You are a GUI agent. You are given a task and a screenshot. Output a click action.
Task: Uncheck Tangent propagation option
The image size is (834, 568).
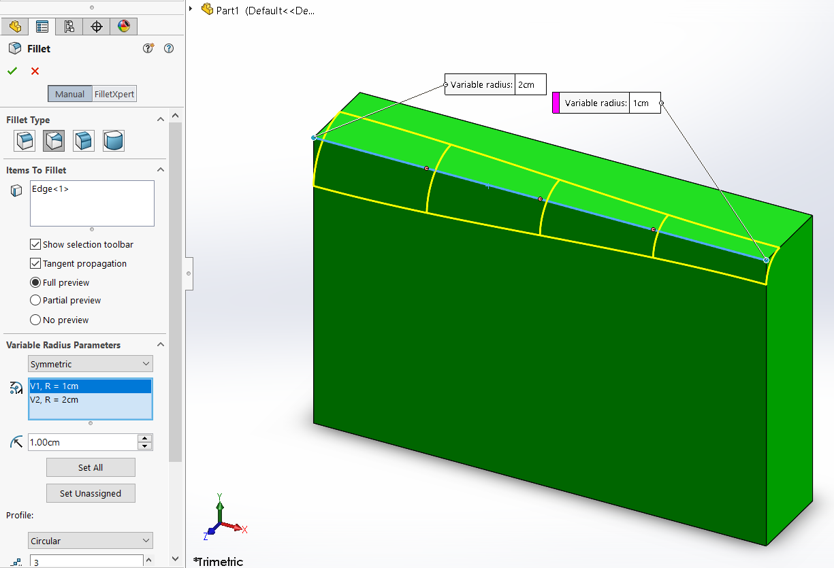36,264
